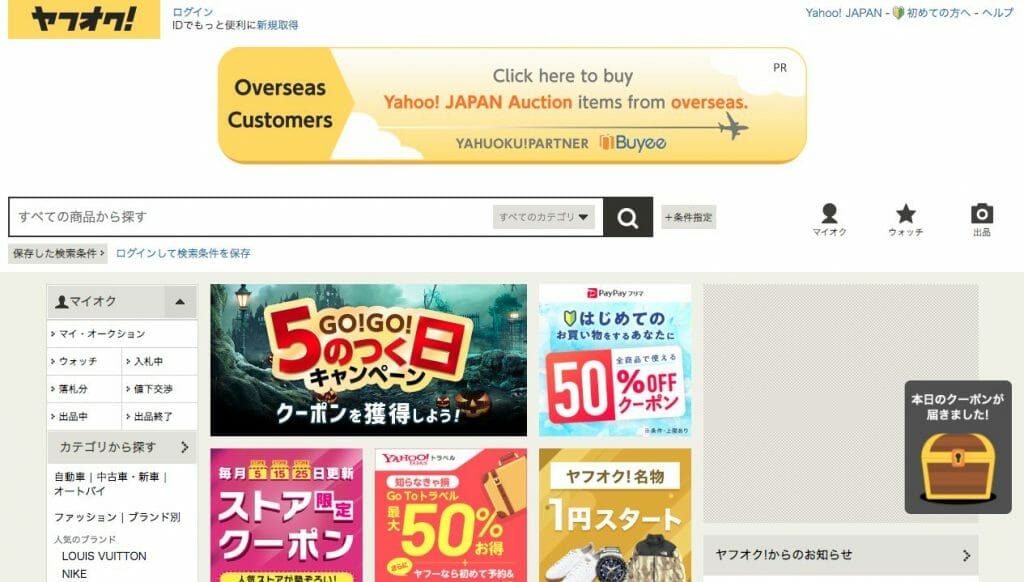The width and height of the screenshot is (1024, 582).
Task: Open the すべてのカテゴリ dropdown
Action: coord(543,217)
